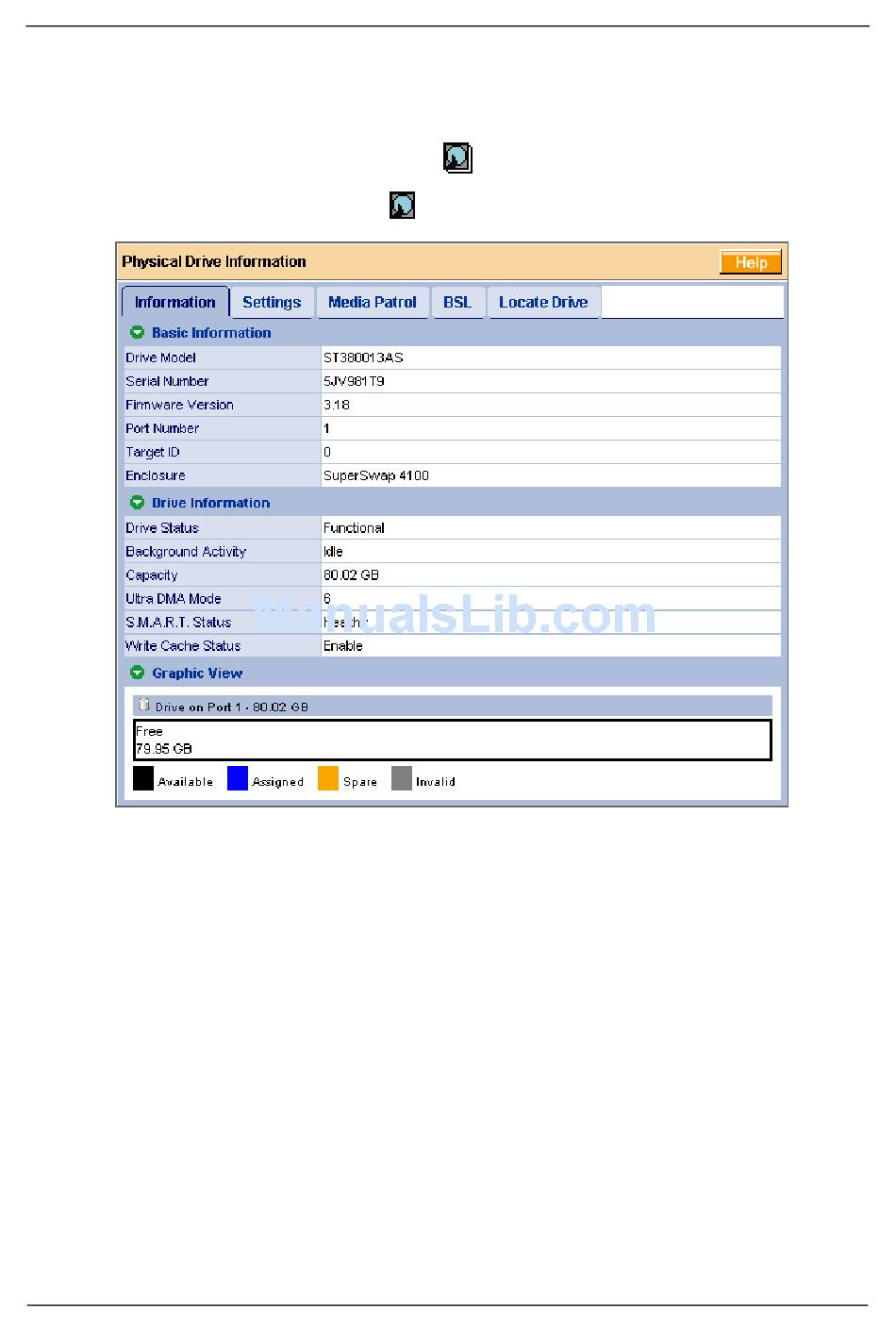Click the Invalid legend label
The image size is (896, 1331).
point(436,782)
